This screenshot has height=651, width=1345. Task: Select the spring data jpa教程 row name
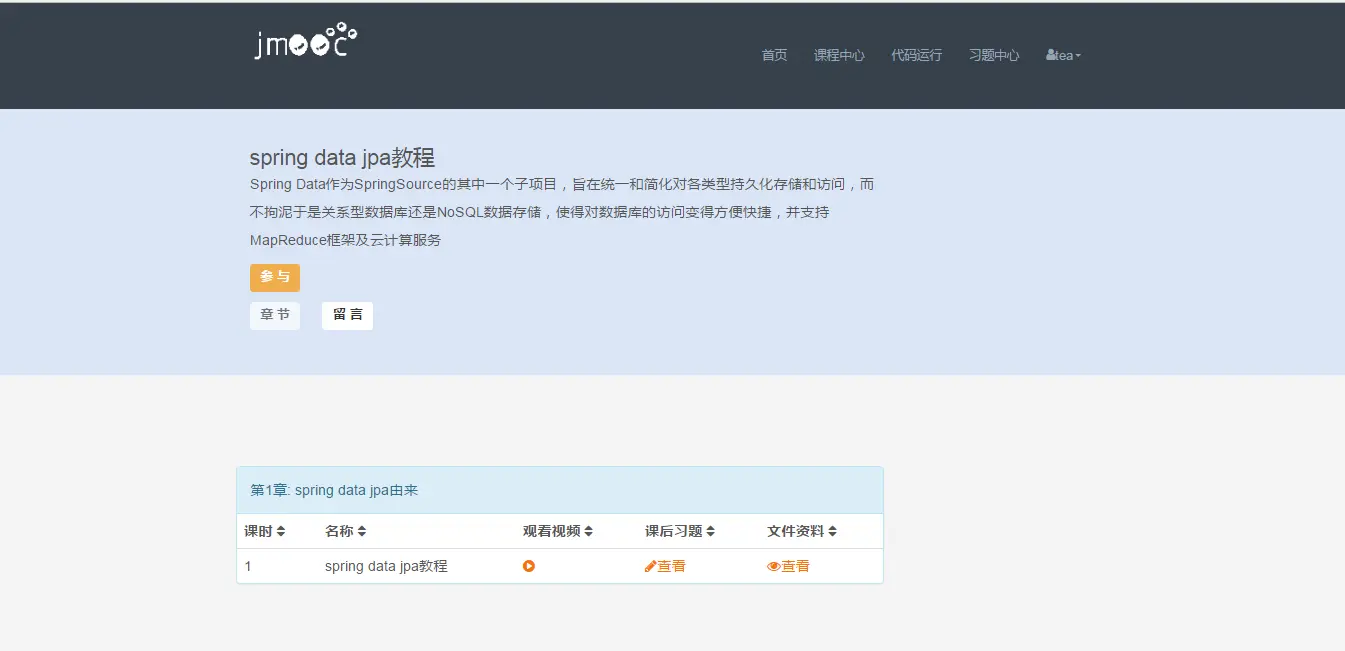click(386, 566)
